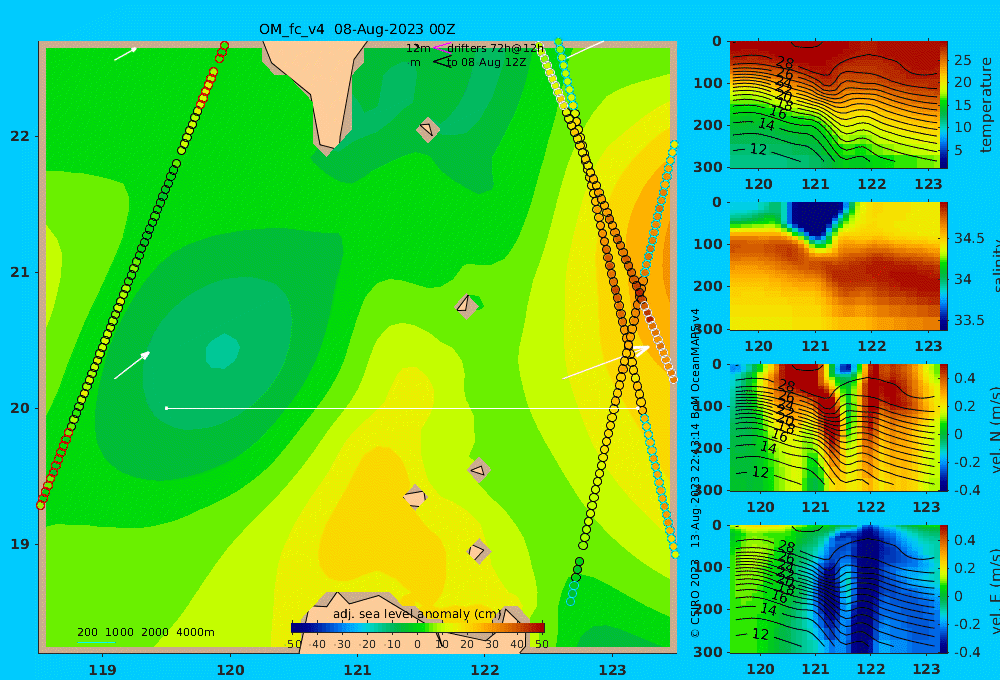Open the vel. N cross-section panel
Image resolution: width=1000 pixels, height=680 pixels.
pos(834,427)
